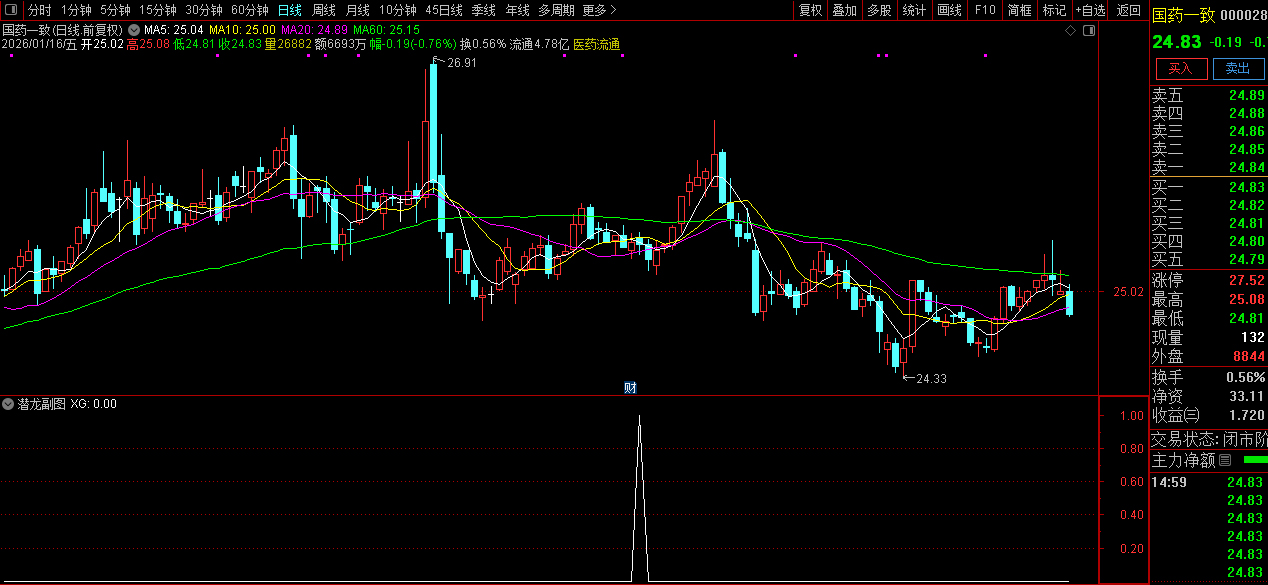Toggle the right info panel icon

[1089, 31]
